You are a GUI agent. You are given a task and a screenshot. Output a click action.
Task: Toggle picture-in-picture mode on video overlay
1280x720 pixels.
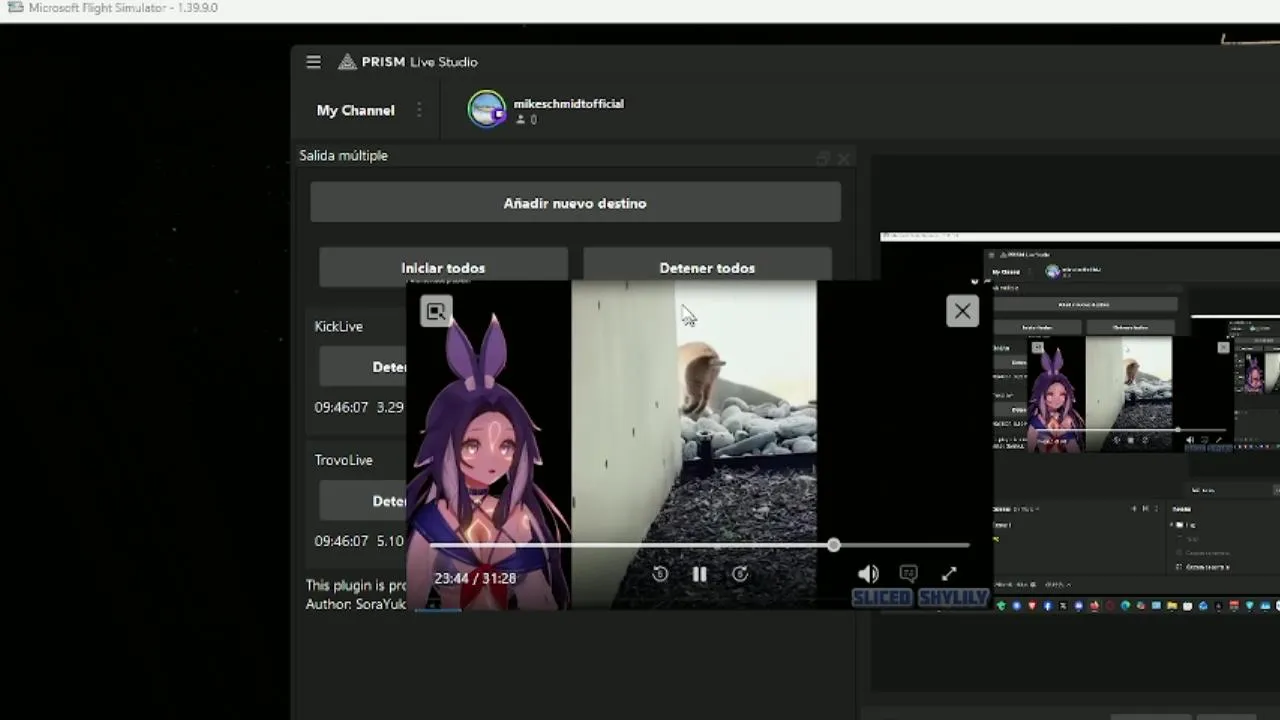coord(436,311)
